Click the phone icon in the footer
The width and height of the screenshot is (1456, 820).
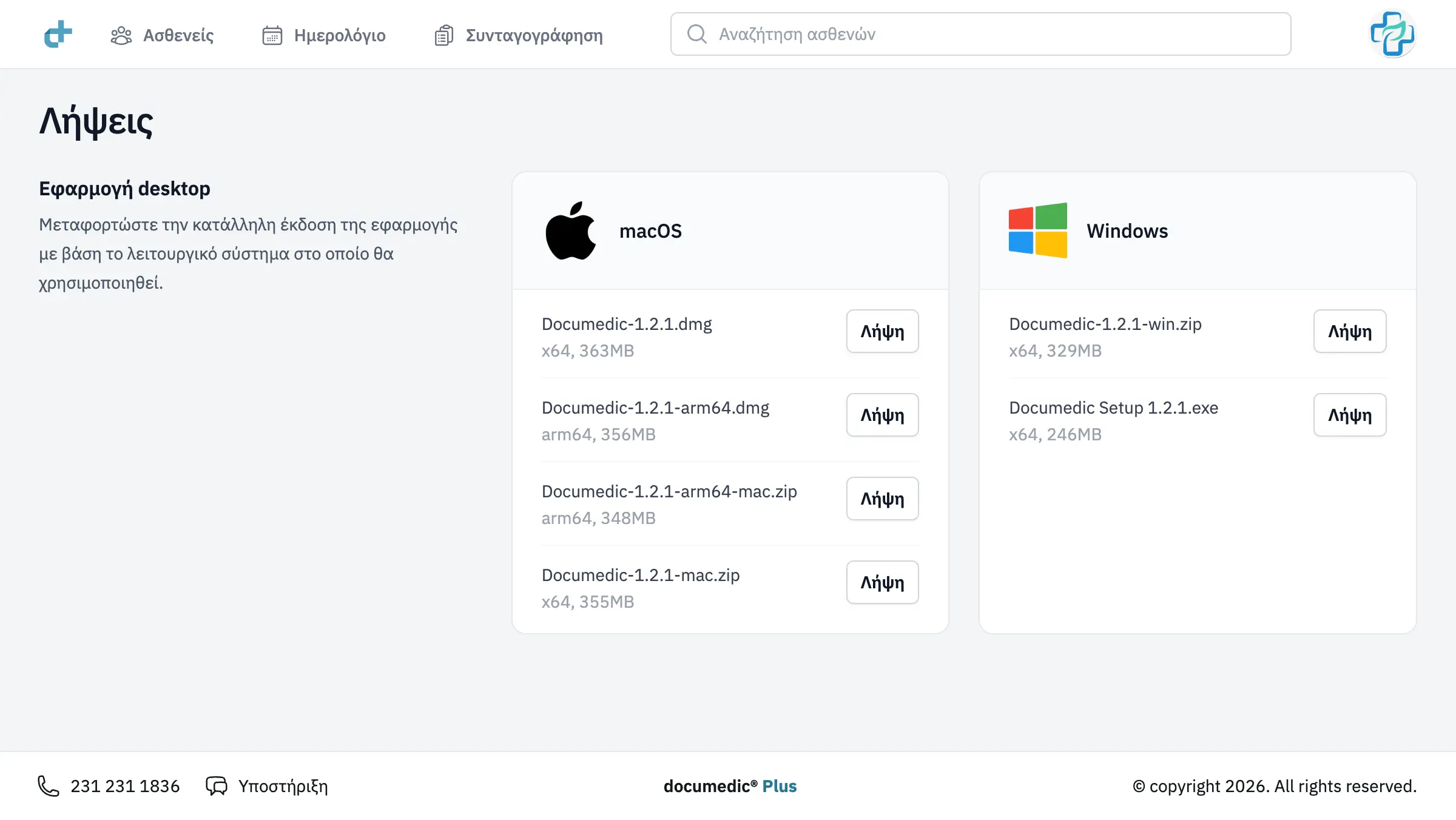[49, 786]
